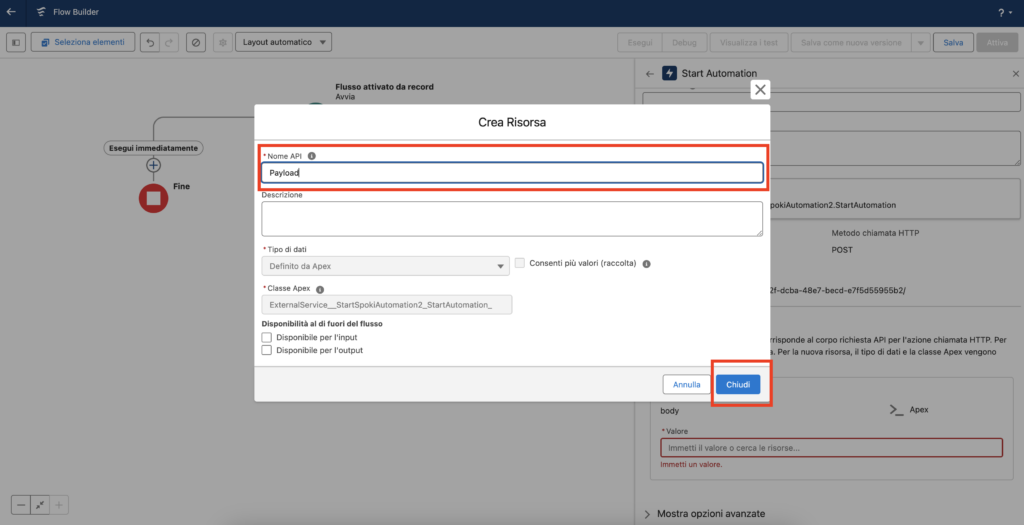Screen dimensions: 1024x525
Task: Click the Annulla button
Action: coord(686,384)
